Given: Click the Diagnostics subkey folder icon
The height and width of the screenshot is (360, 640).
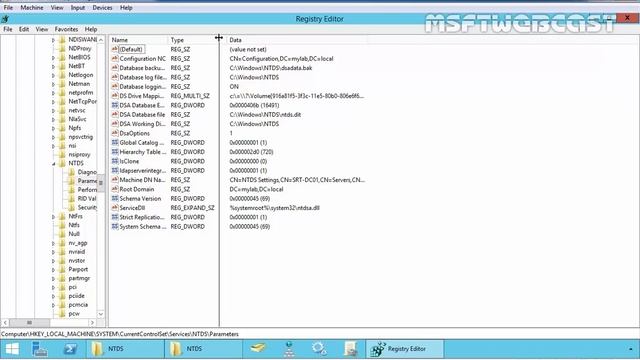Looking at the screenshot, I should pos(71,172).
